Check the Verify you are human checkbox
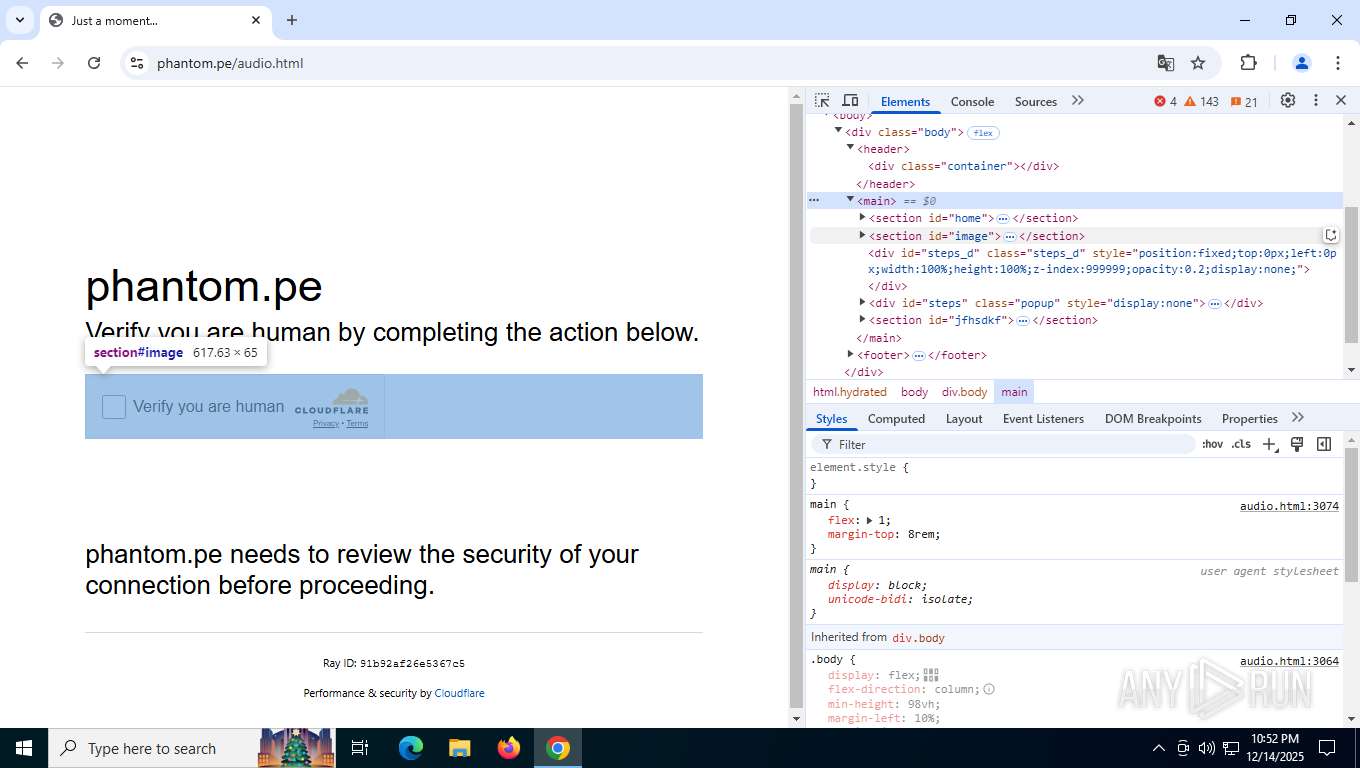The height and width of the screenshot is (768, 1360). 114,406
